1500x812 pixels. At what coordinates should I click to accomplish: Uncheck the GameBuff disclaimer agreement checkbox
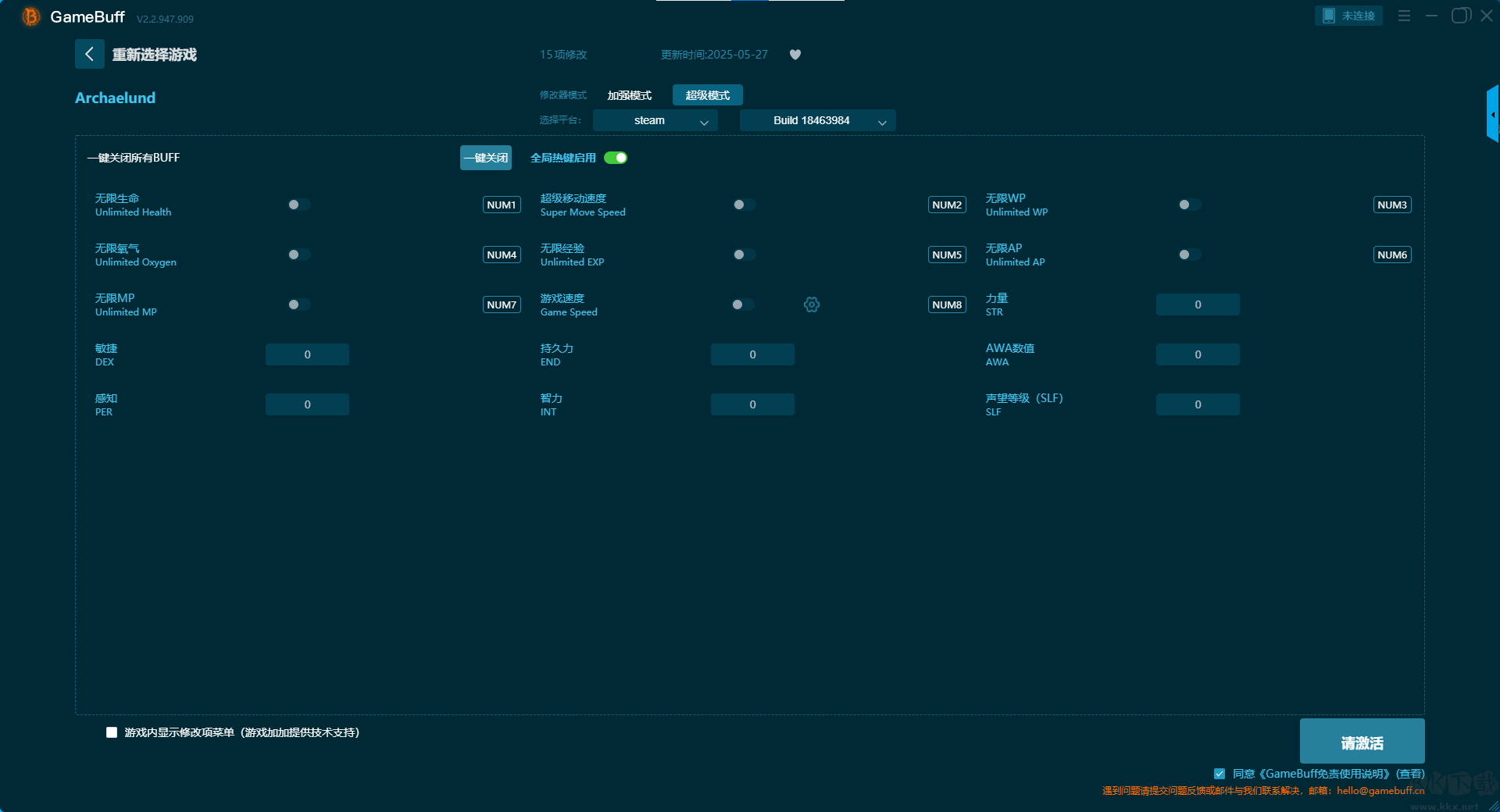click(x=1219, y=774)
